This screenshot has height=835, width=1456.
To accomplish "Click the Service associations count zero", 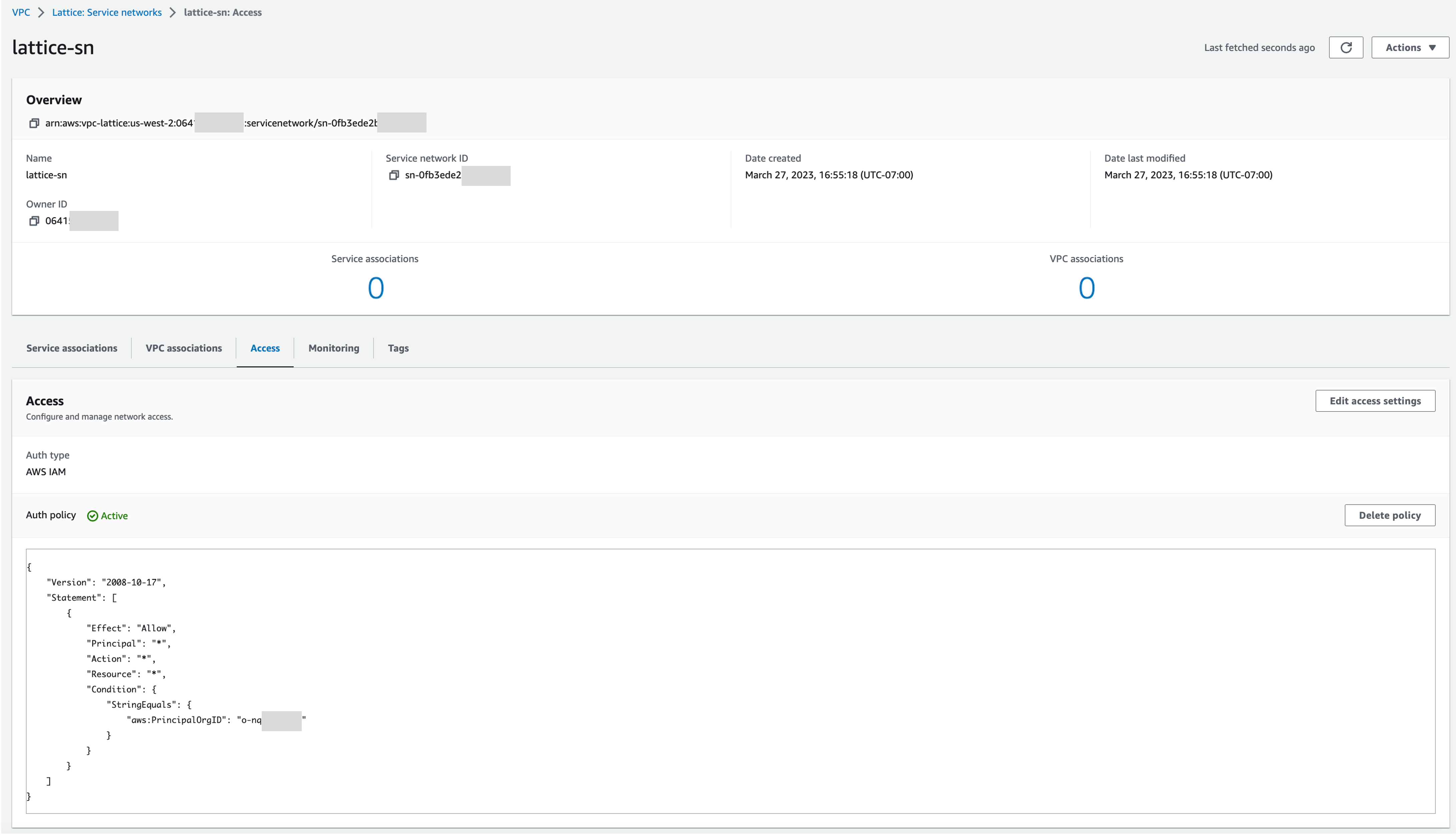I will [376, 288].
